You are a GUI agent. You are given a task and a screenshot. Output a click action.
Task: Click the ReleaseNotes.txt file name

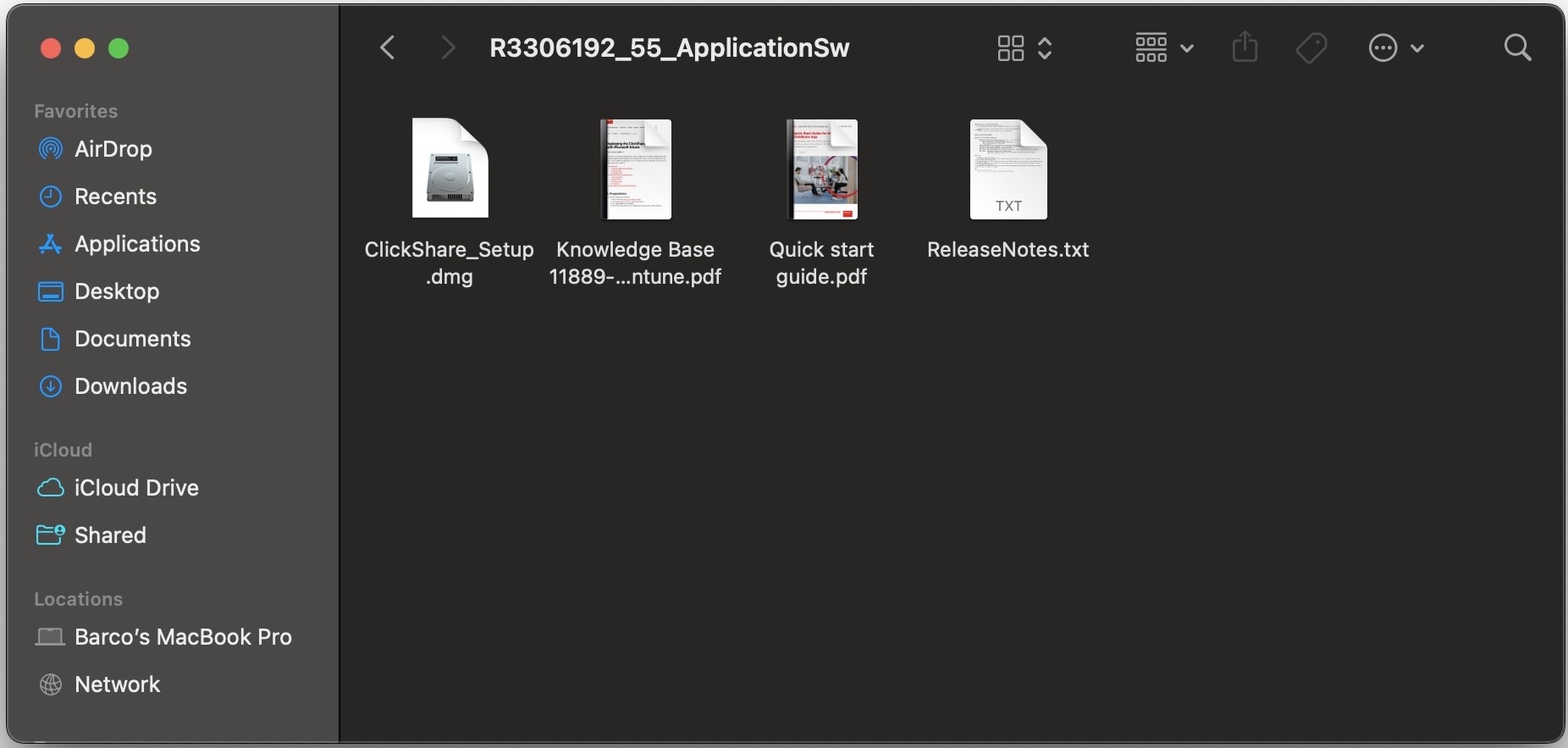(x=1008, y=250)
